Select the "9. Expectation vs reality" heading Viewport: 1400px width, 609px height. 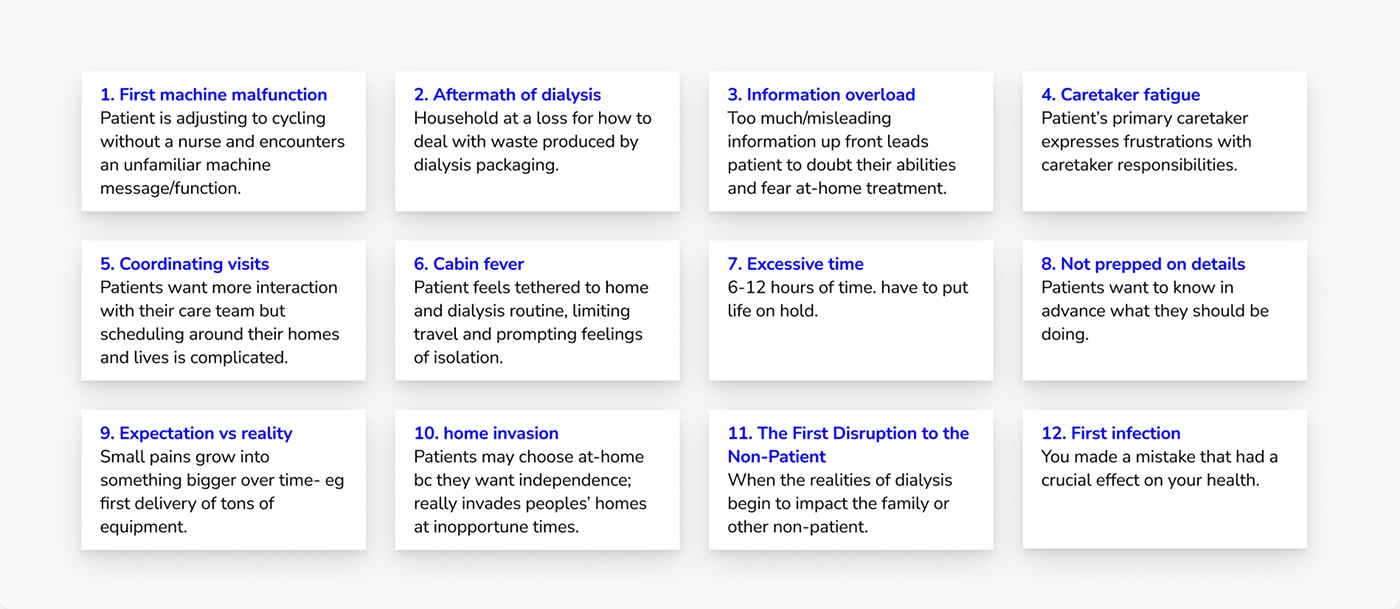196,433
